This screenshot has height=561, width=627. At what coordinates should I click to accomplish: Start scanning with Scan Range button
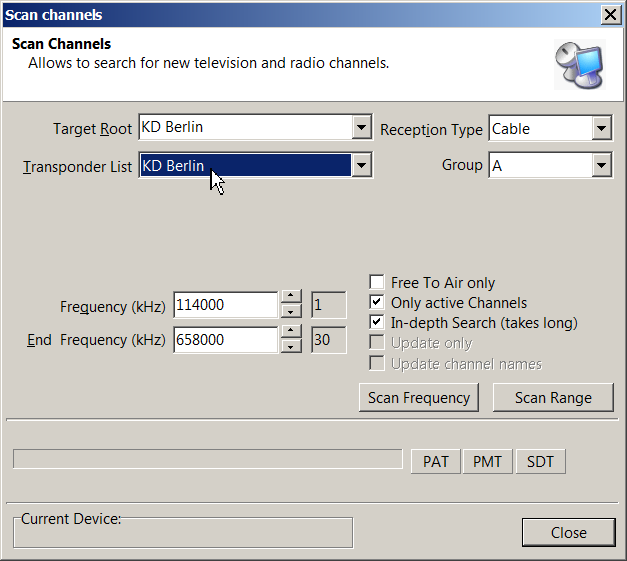click(x=553, y=397)
